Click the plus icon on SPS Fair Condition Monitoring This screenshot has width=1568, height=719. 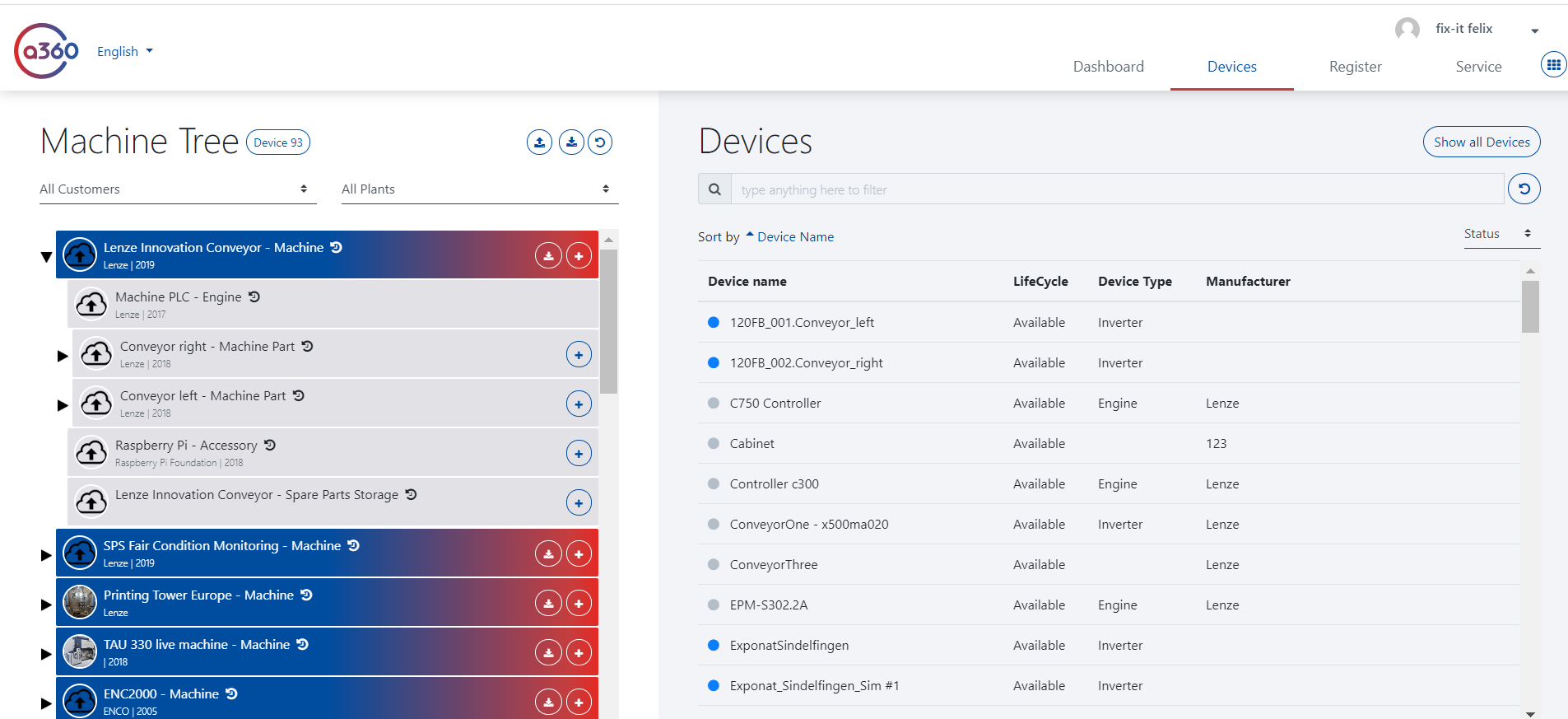click(x=579, y=554)
